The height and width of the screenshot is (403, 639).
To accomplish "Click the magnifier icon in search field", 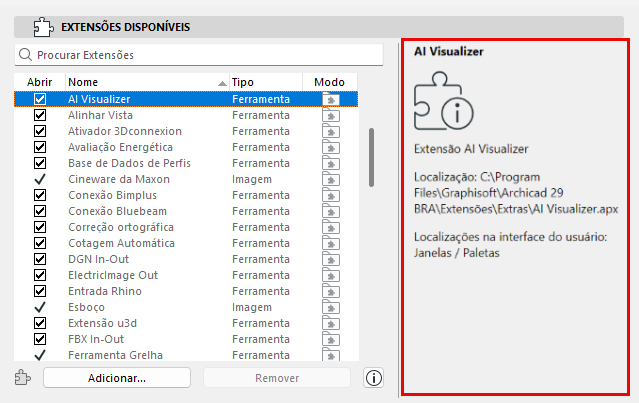I will point(25,55).
